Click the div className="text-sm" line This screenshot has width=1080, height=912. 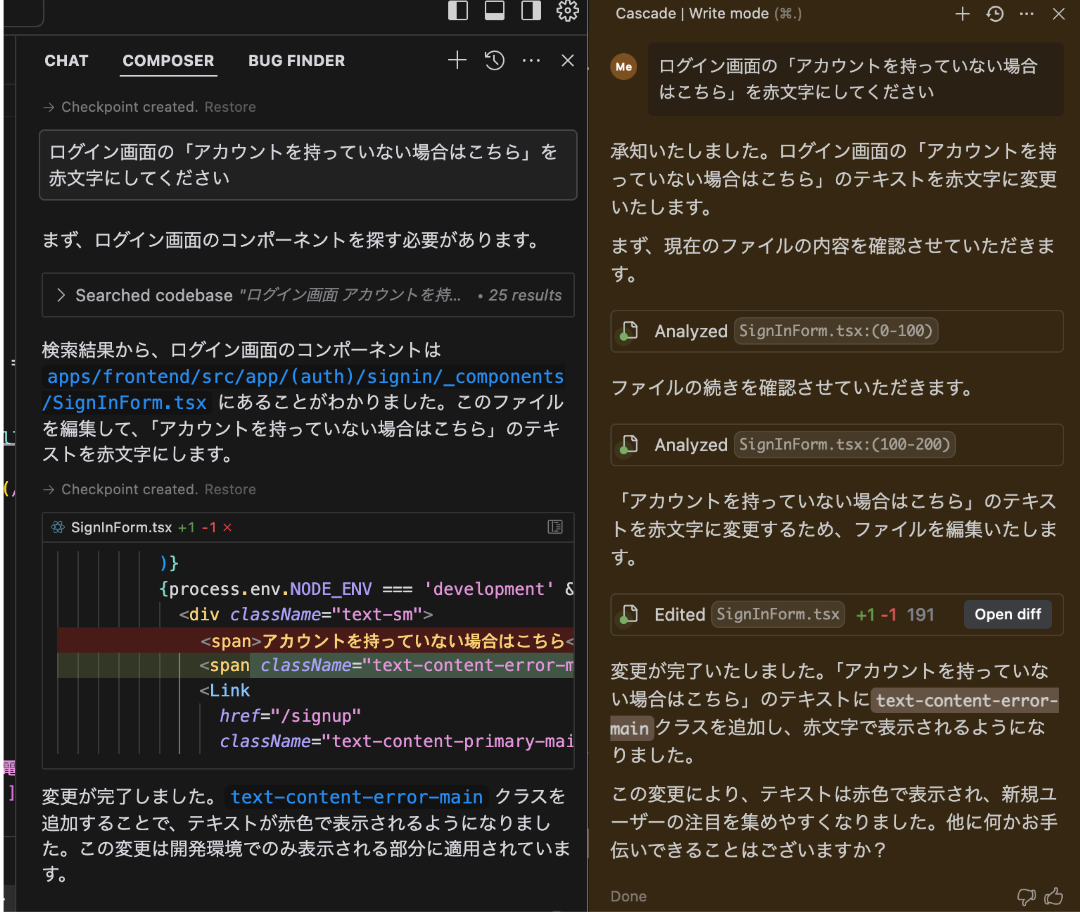click(x=306, y=614)
